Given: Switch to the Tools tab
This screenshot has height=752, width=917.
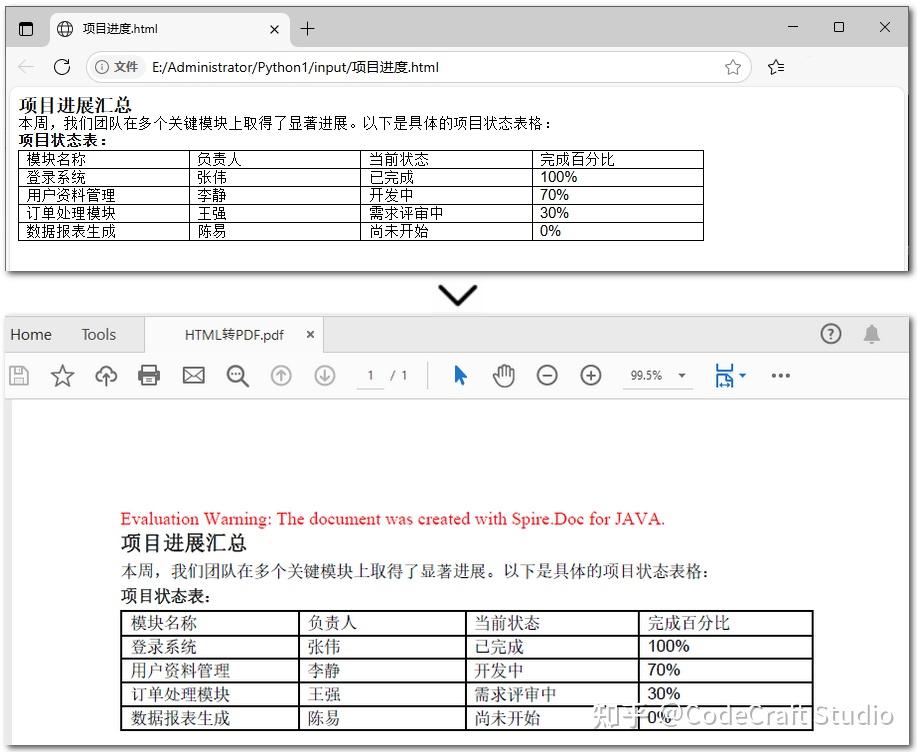Looking at the screenshot, I should coord(97,334).
